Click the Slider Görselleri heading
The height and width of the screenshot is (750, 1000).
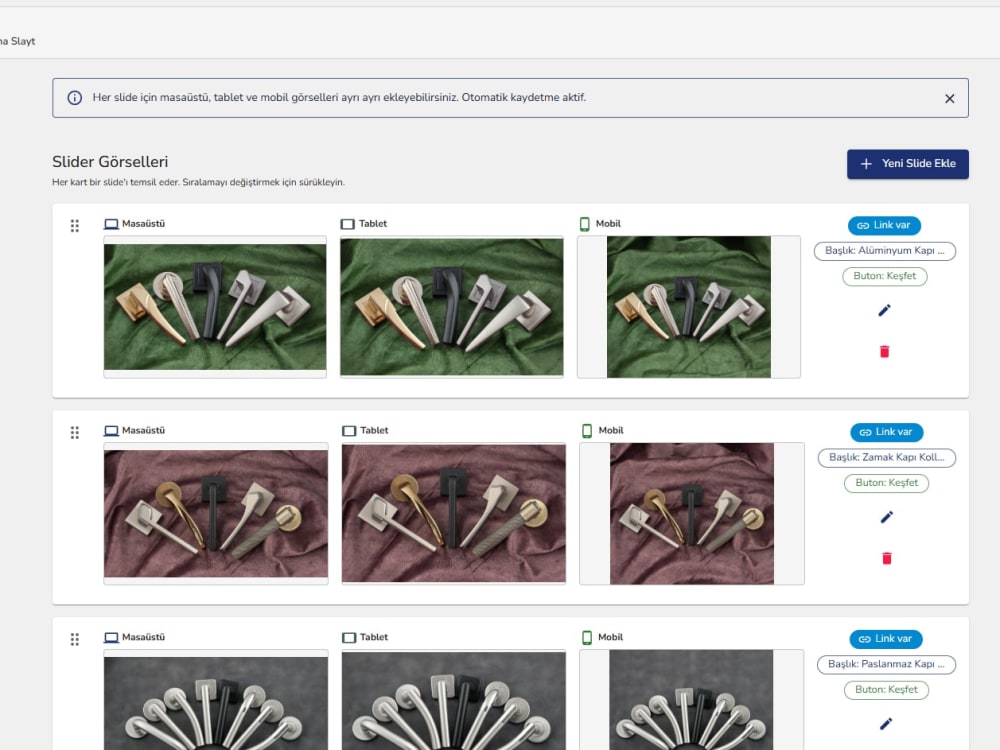click(x=110, y=162)
